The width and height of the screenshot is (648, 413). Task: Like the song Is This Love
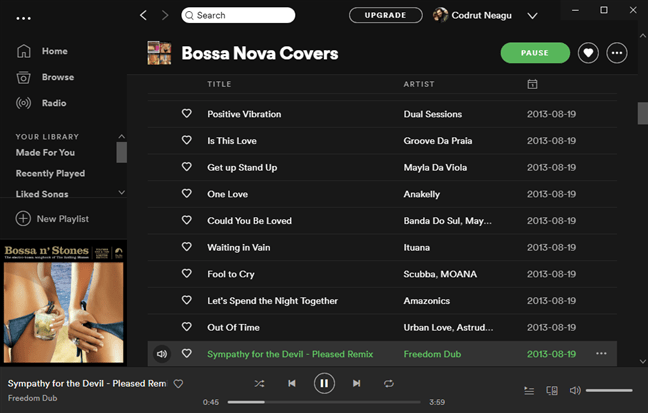coord(187,140)
